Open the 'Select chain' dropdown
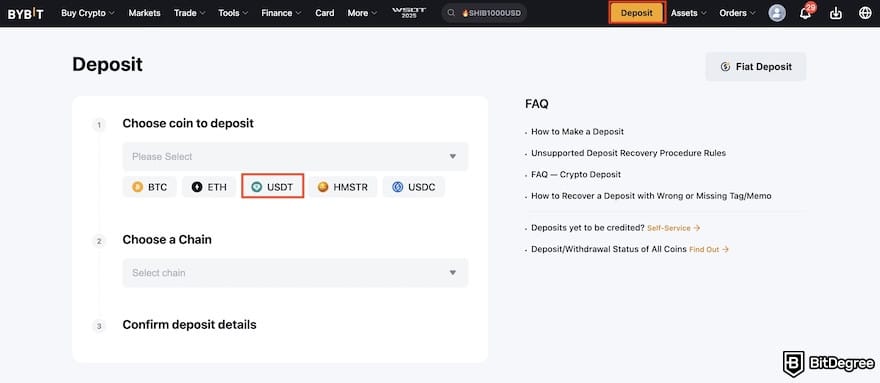 pos(295,273)
